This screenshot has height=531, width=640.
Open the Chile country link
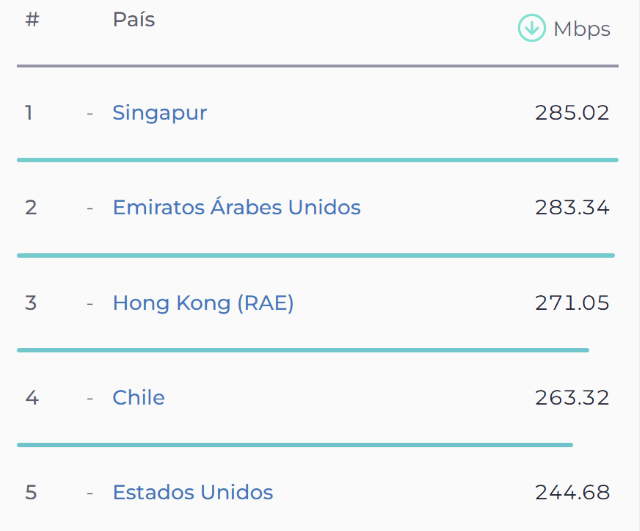pos(138,397)
